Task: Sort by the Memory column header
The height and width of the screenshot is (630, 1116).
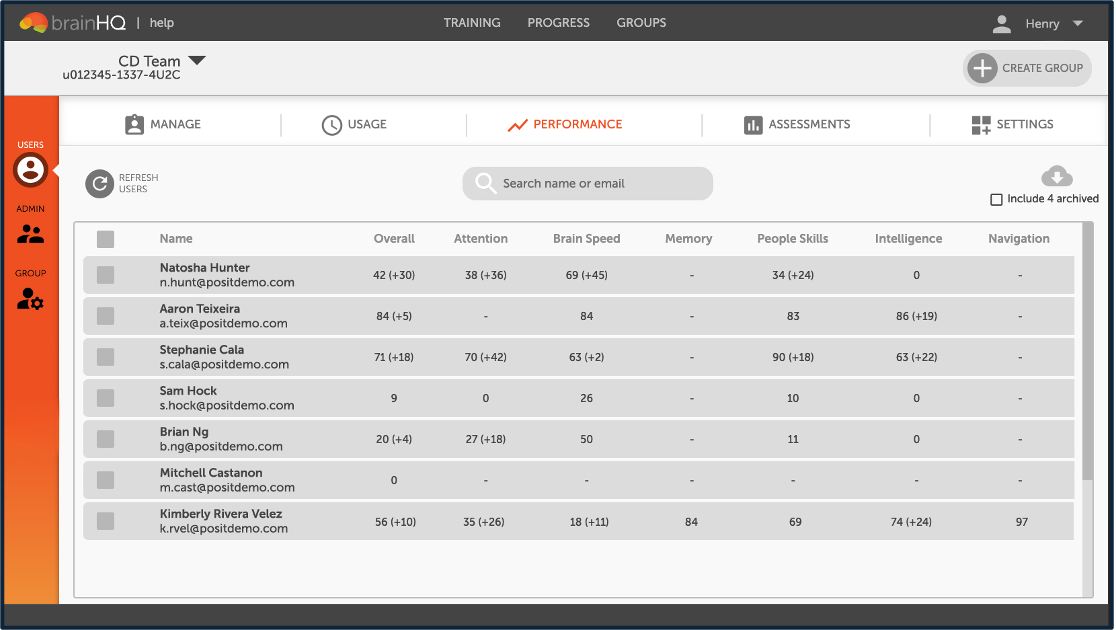Action: [688, 238]
